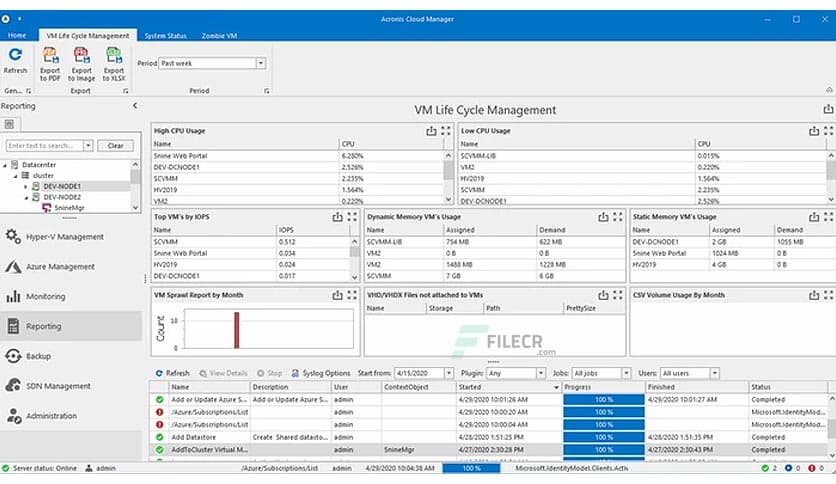The height and width of the screenshot is (484, 836).
Task: Open SDN Management section
Action: point(71,386)
